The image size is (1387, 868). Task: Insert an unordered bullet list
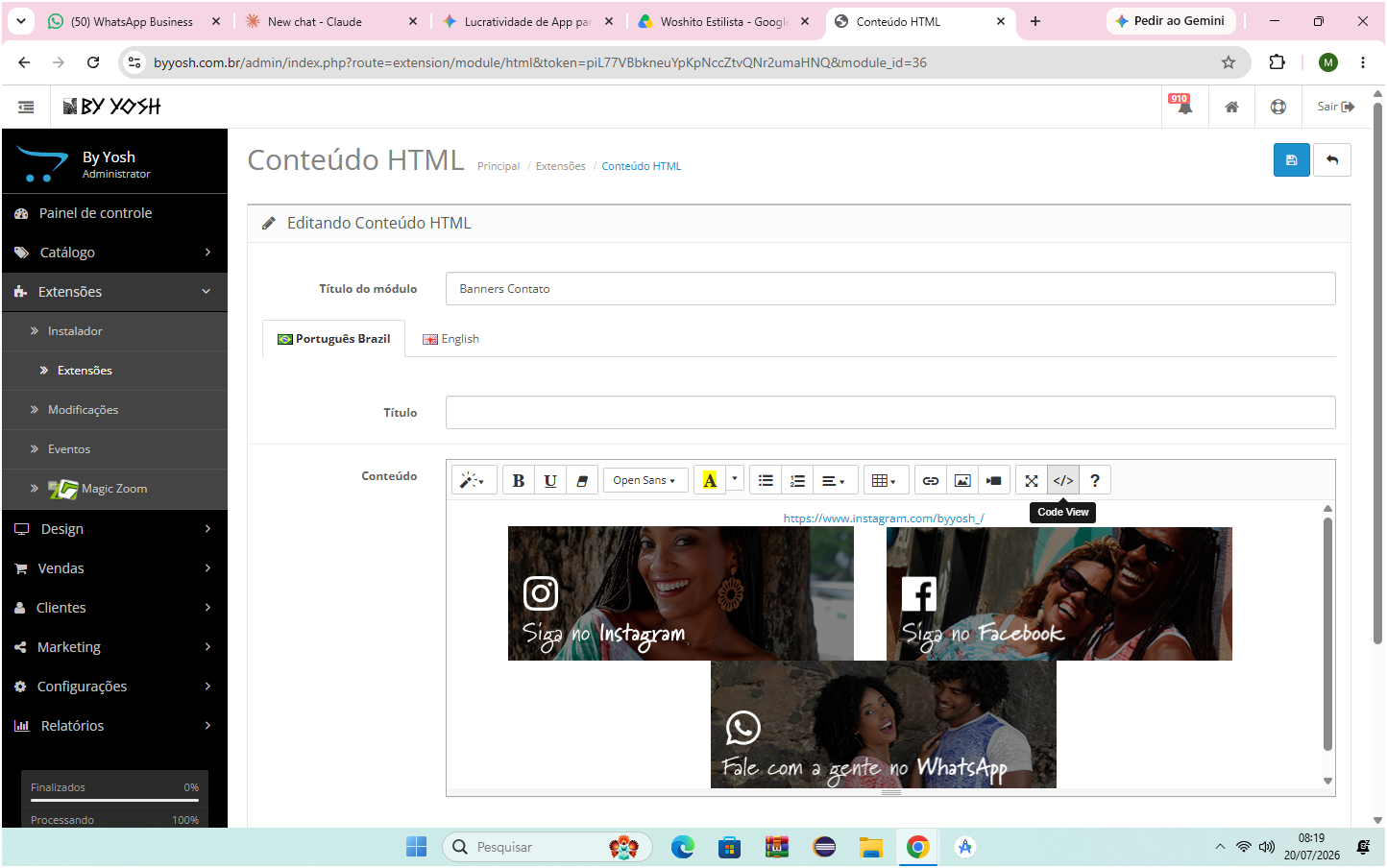tap(766, 481)
